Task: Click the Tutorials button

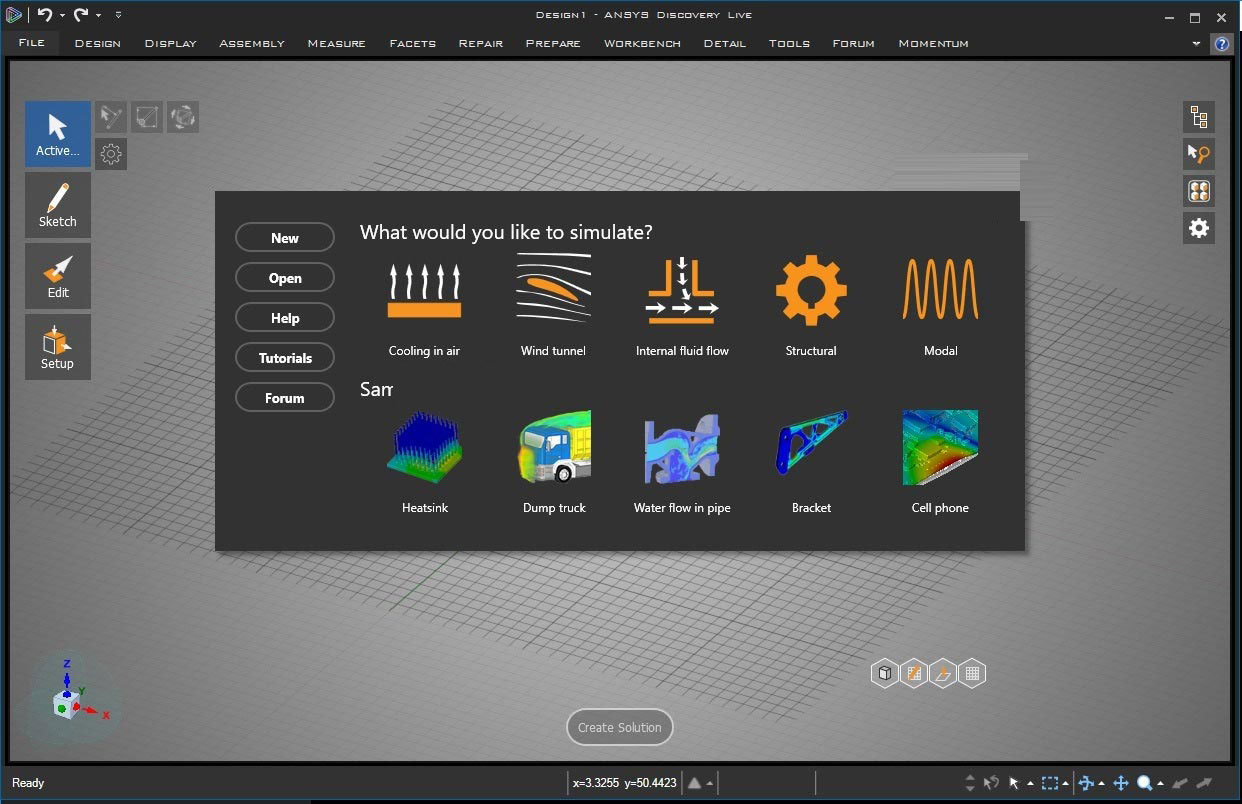Action: [x=284, y=357]
